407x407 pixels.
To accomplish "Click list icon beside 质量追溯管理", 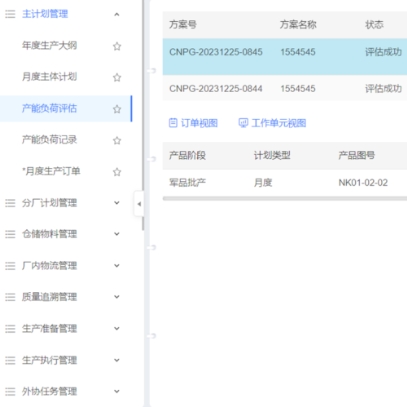I will click(10, 297).
